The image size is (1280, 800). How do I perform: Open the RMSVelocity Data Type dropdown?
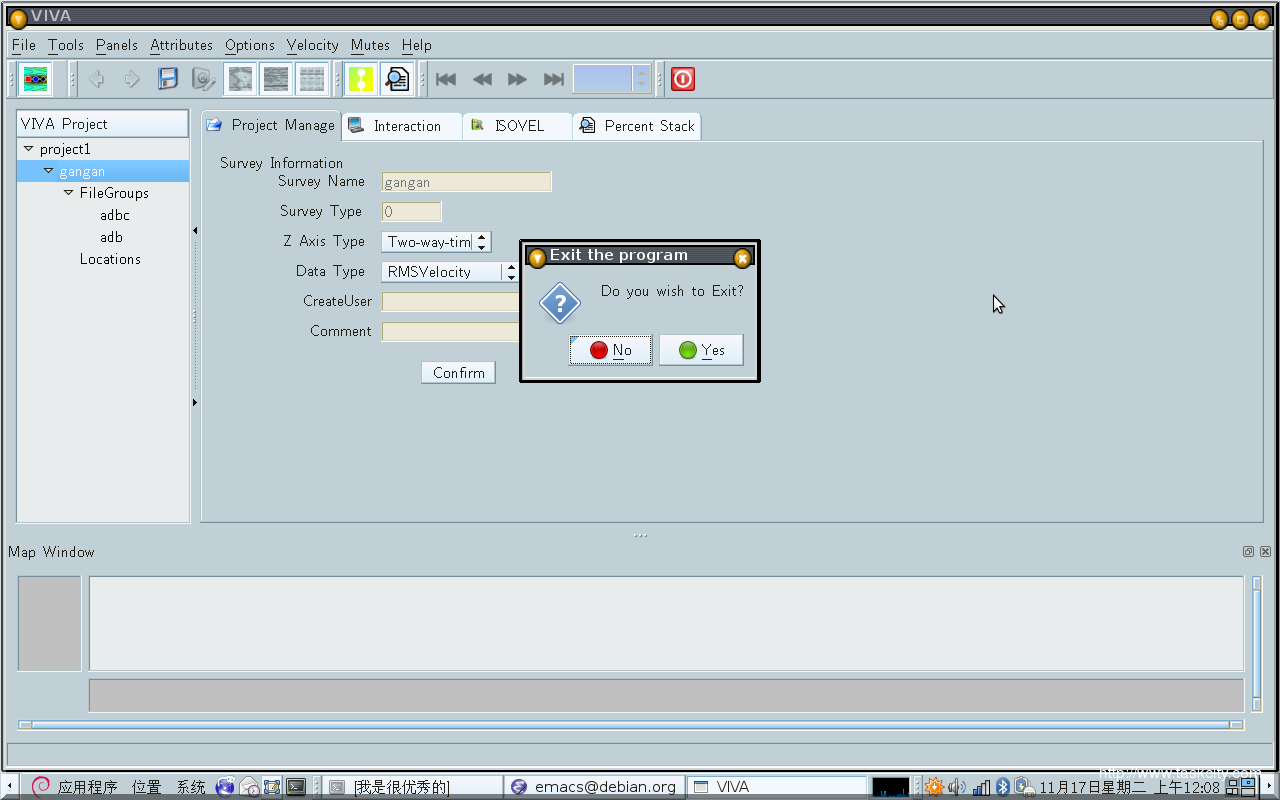[510, 271]
